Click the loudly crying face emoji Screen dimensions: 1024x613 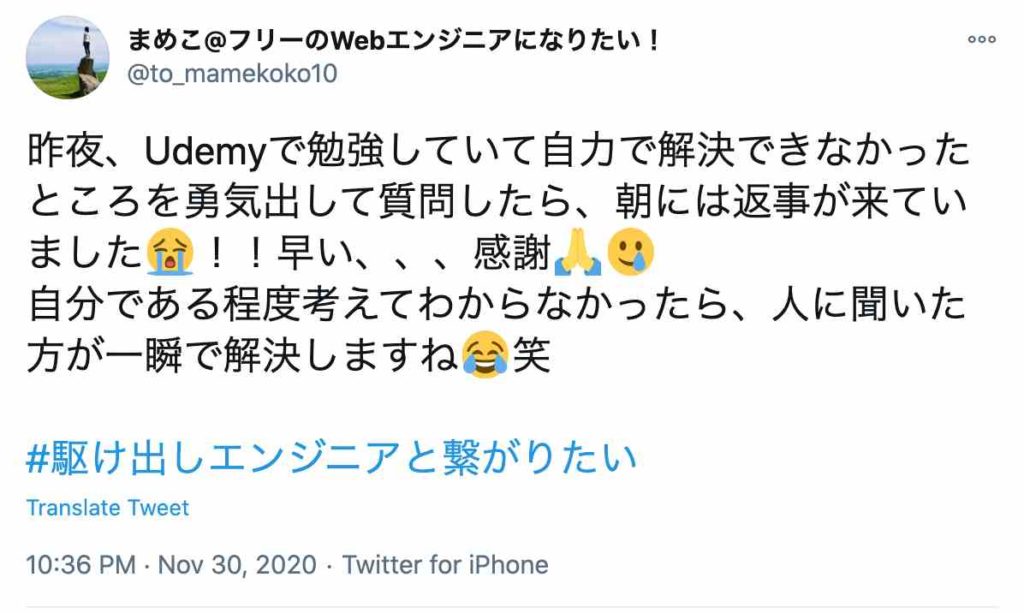point(170,252)
